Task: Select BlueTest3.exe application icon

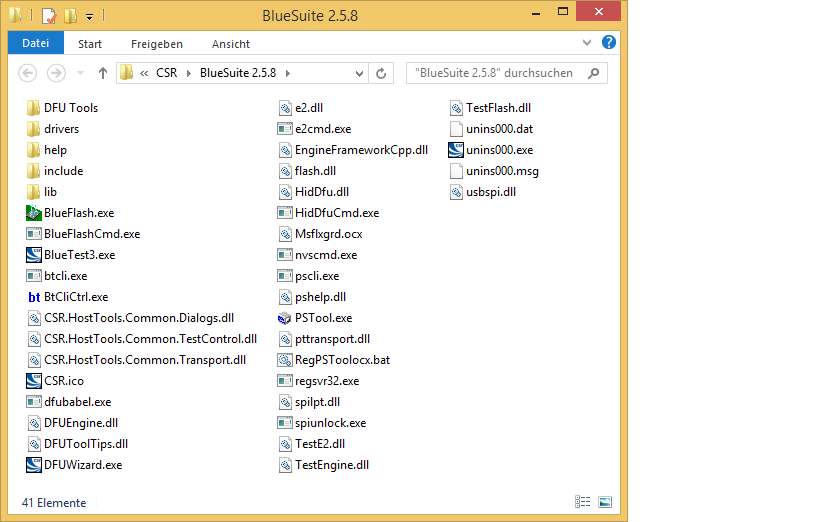Action: 34,255
